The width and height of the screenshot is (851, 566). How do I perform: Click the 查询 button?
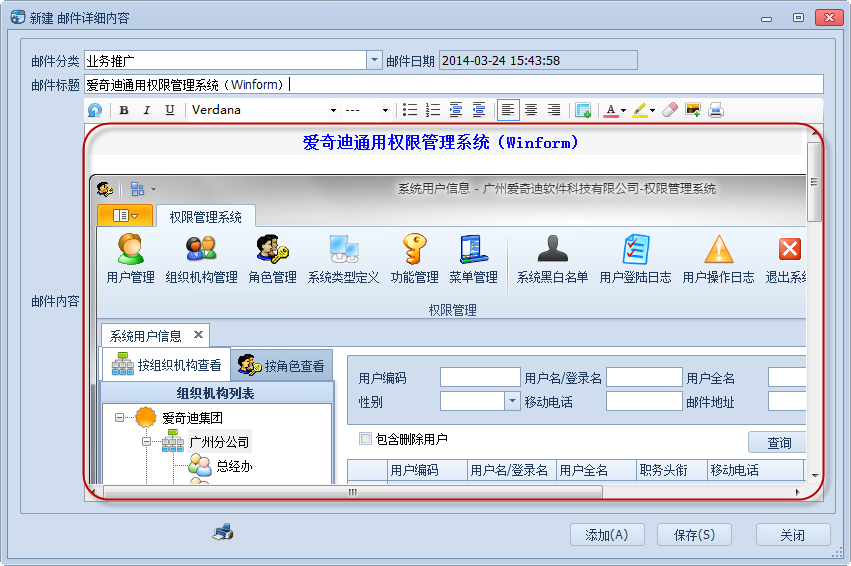pyautogui.click(x=777, y=442)
